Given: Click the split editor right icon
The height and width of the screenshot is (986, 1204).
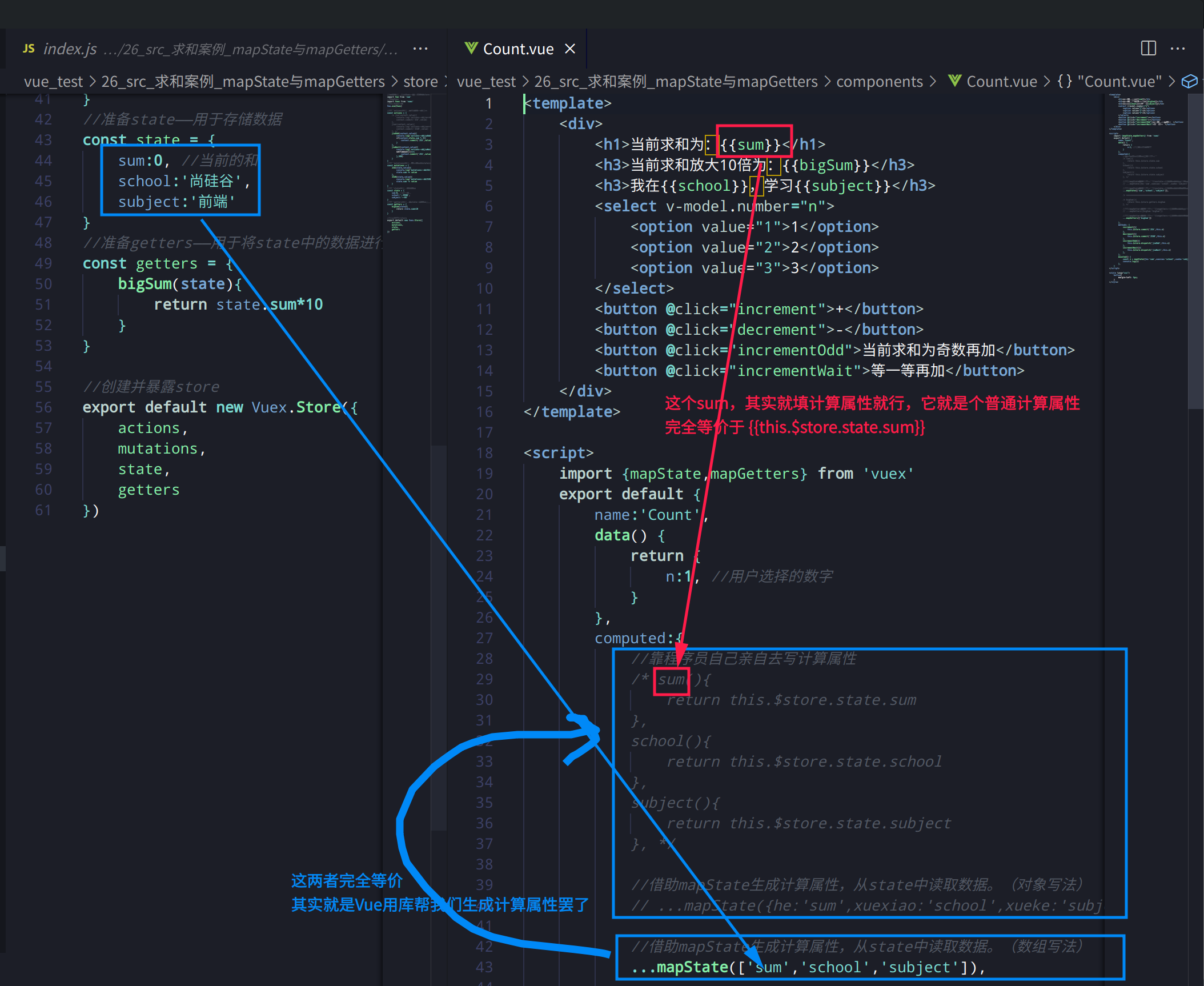Looking at the screenshot, I should (x=1149, y=49).
